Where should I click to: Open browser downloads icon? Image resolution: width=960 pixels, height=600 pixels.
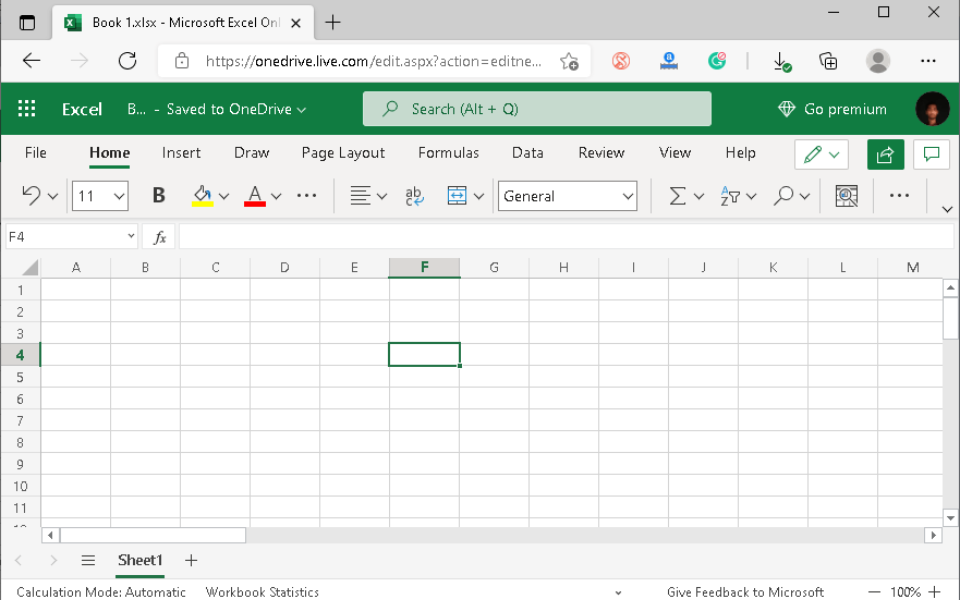pos(781,61)
